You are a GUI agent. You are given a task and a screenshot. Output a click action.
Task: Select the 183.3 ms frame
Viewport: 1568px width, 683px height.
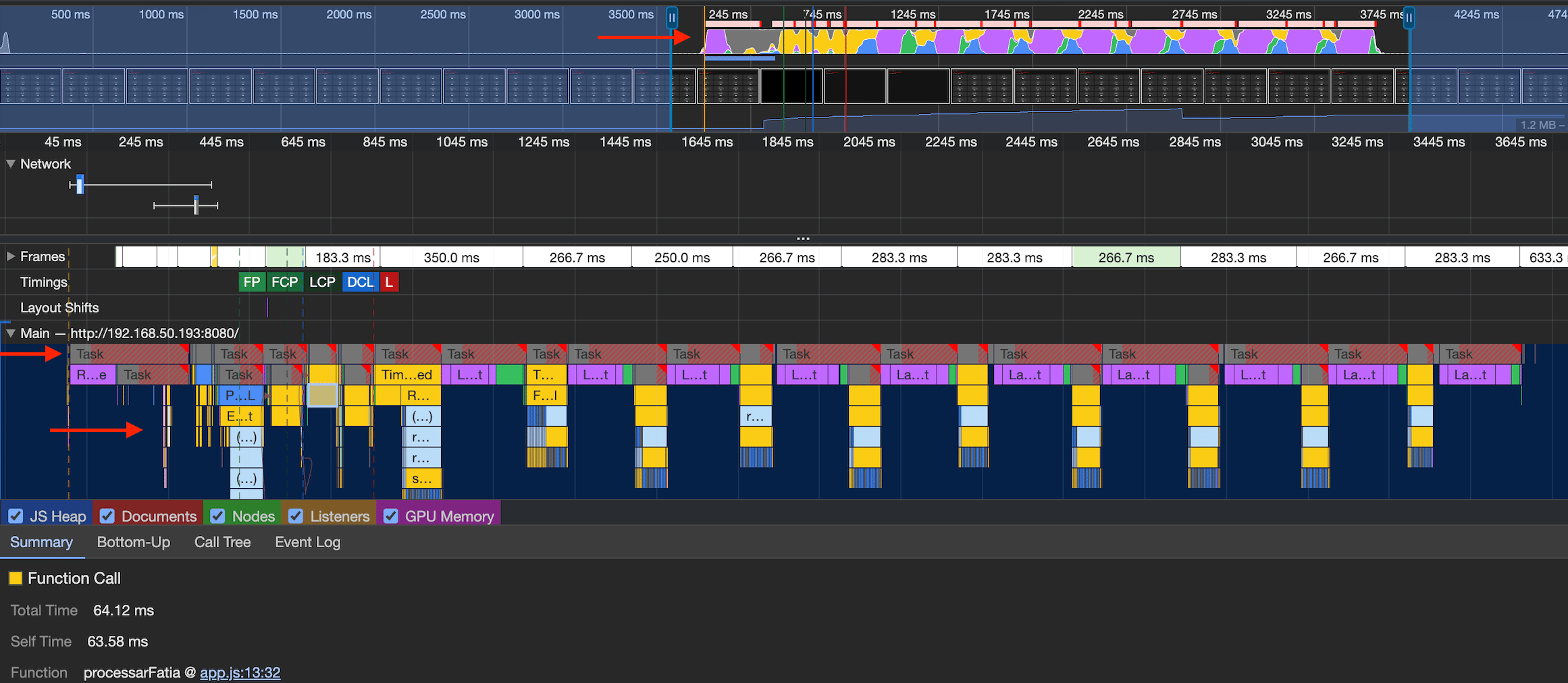coord(342,258)
